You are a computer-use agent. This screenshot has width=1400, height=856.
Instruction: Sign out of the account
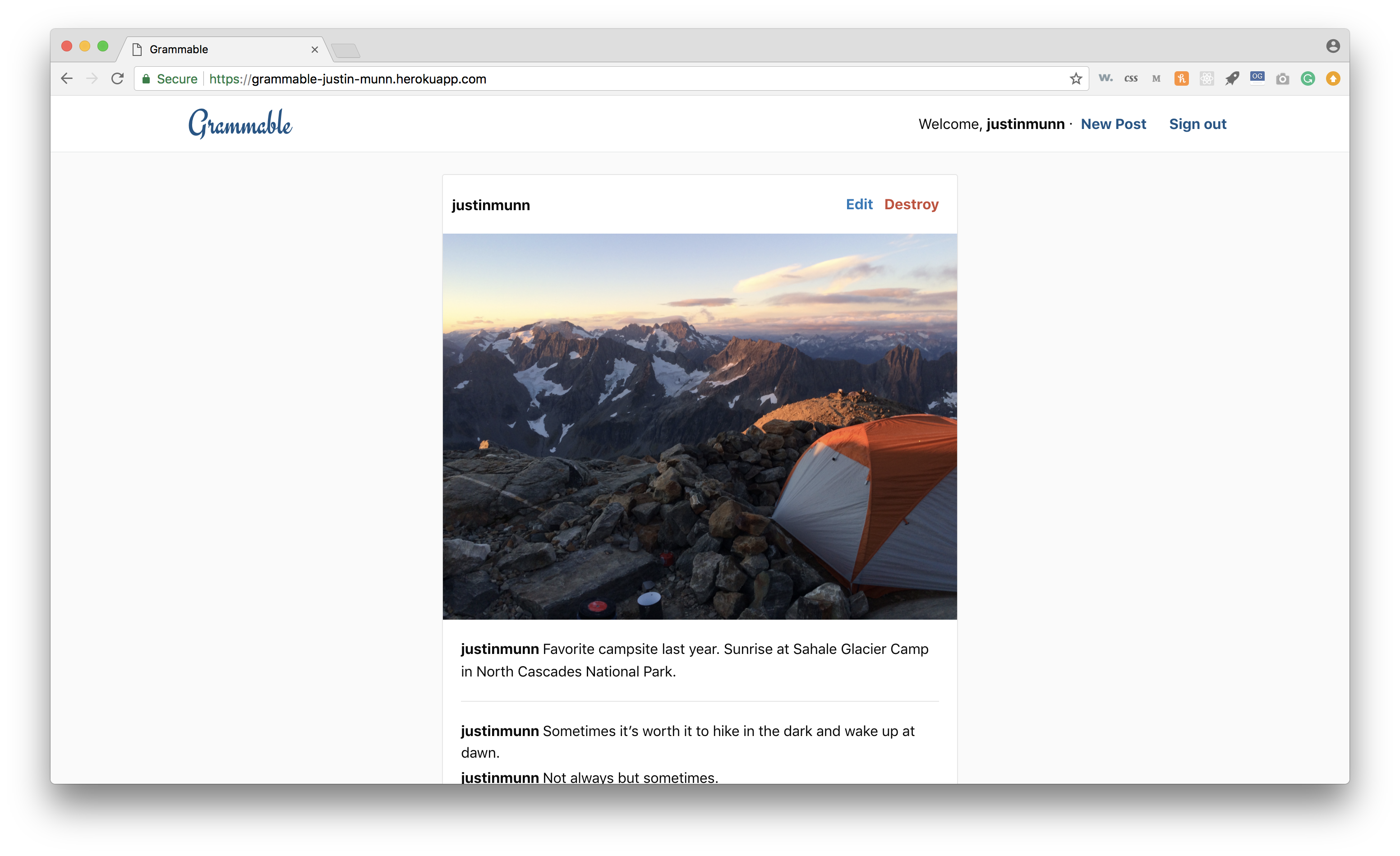click(1197, 124)
